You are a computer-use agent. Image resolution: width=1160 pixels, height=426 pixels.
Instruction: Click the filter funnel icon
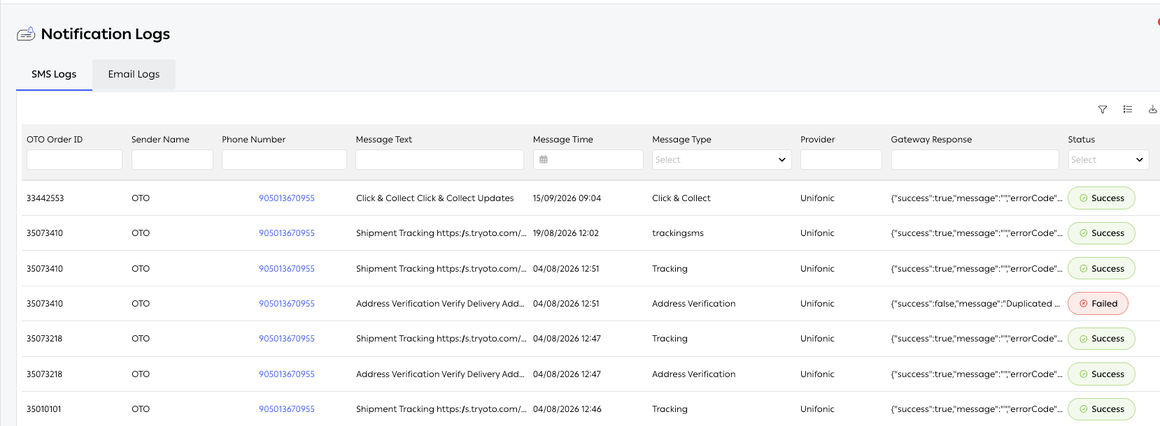[1102, 109]
